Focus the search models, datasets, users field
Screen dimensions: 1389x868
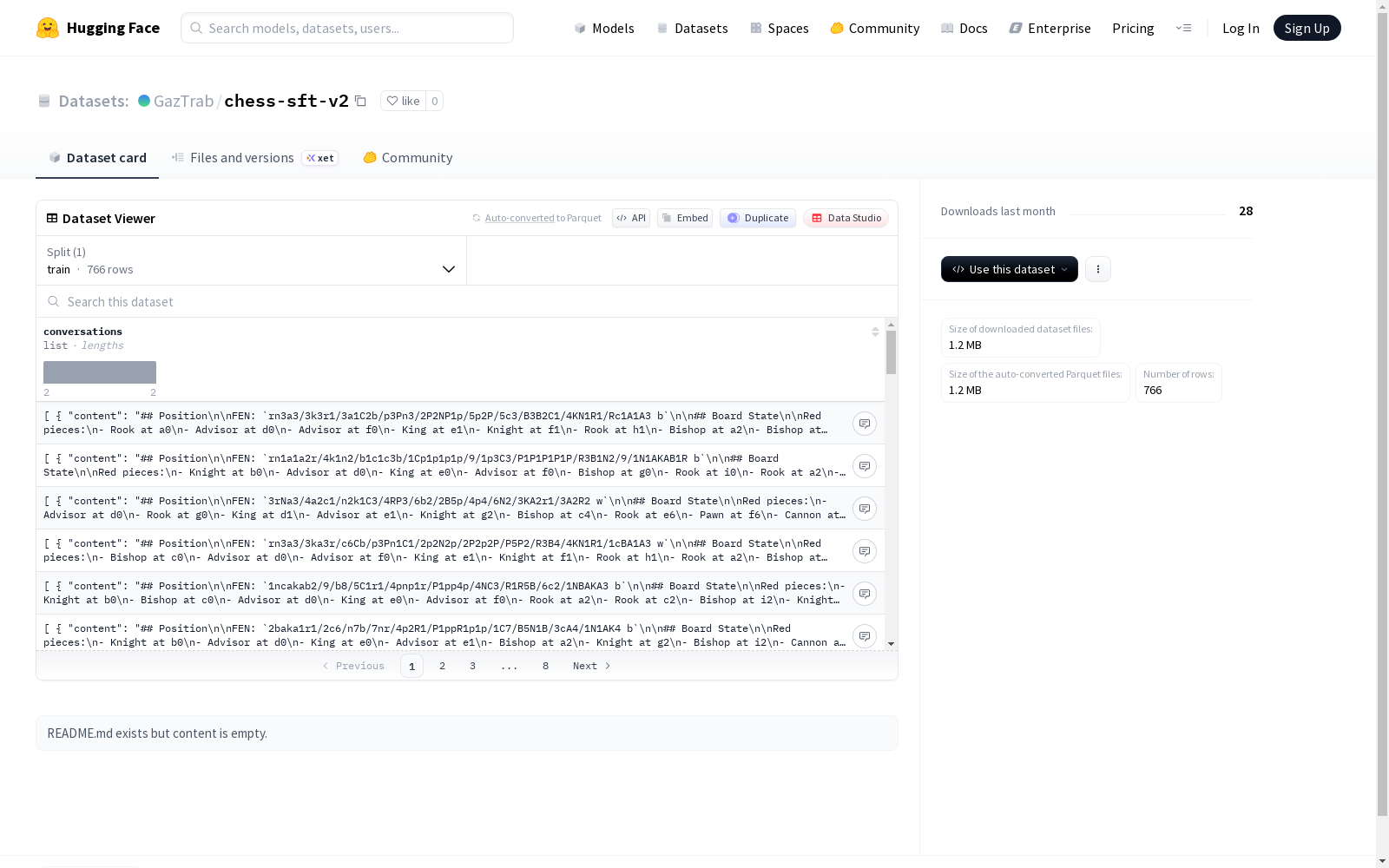[347, 28]
